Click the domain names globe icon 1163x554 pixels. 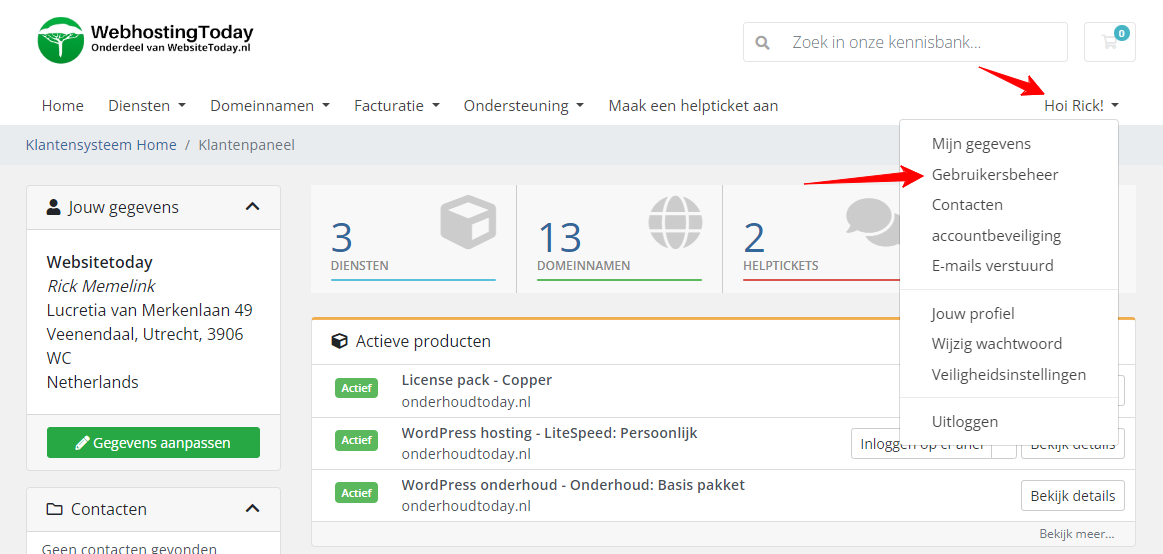click(x=674, y=223)
